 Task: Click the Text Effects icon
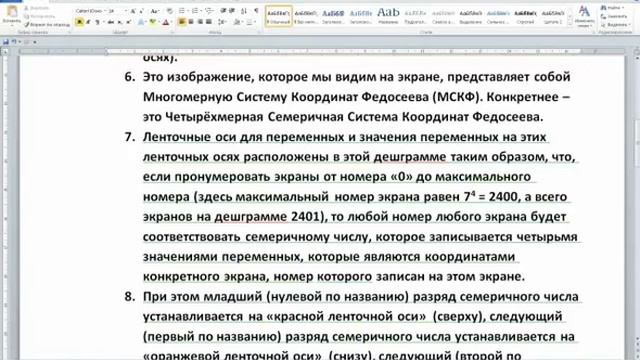pos(141,22)
